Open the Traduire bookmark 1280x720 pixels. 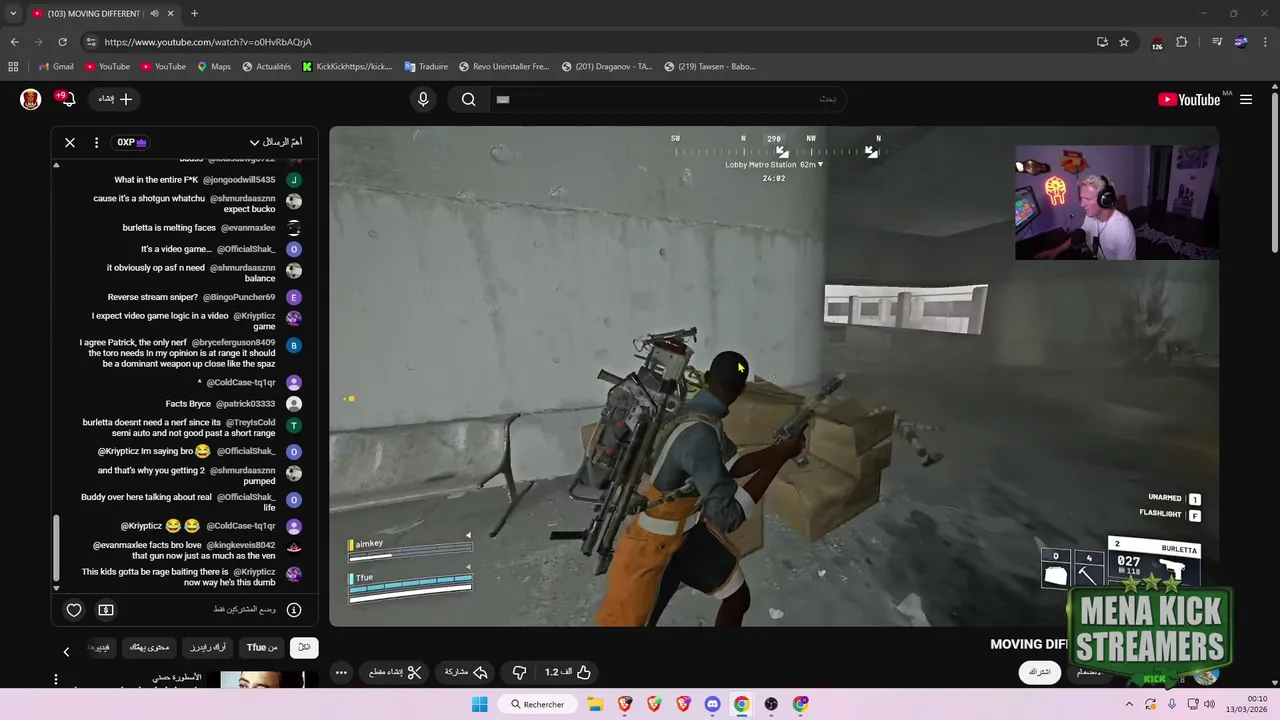[426, 67]
